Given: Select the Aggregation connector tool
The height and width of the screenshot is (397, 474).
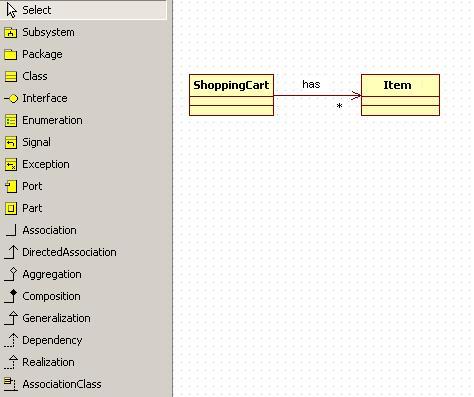Looking at the screenshot, I should click(11, 274).
